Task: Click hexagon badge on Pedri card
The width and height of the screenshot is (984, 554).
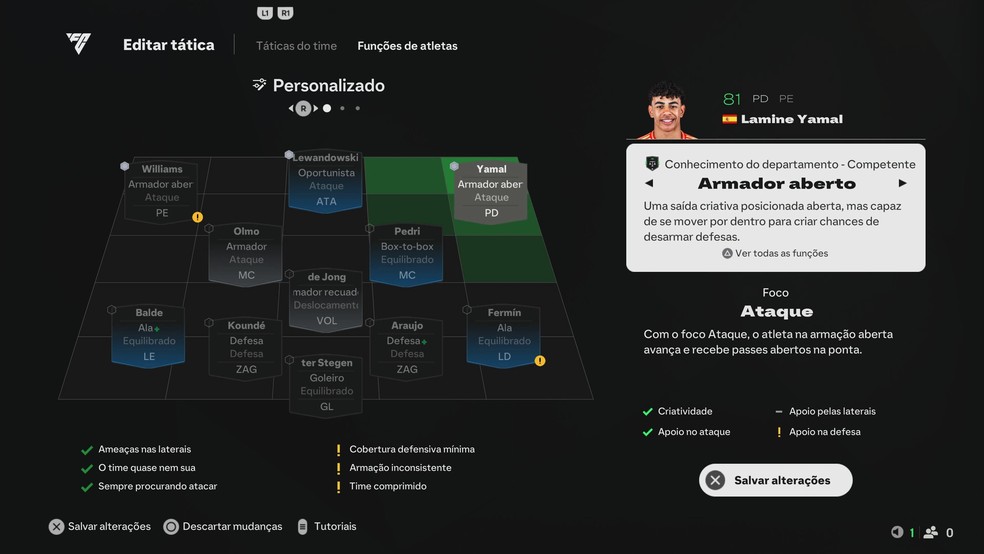Action: point(370,228)
